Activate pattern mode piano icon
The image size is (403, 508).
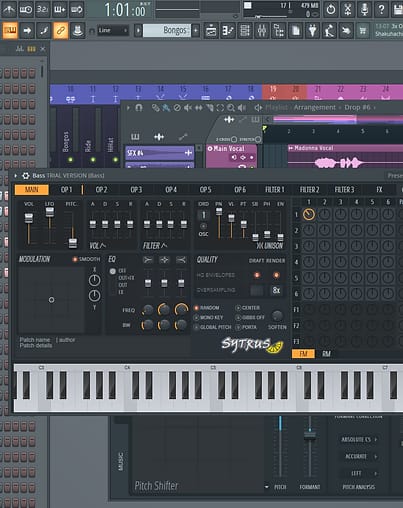(x=10, y=31)
